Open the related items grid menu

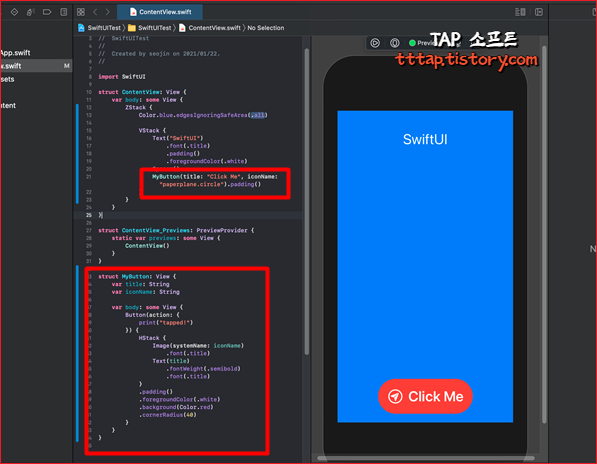tap(81, 12)
